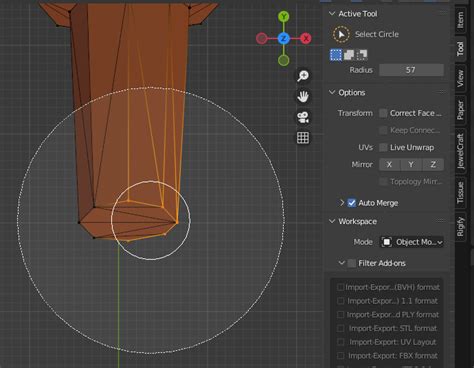
Task: Open the Item sidebar tab
Action: click(460, 20)
